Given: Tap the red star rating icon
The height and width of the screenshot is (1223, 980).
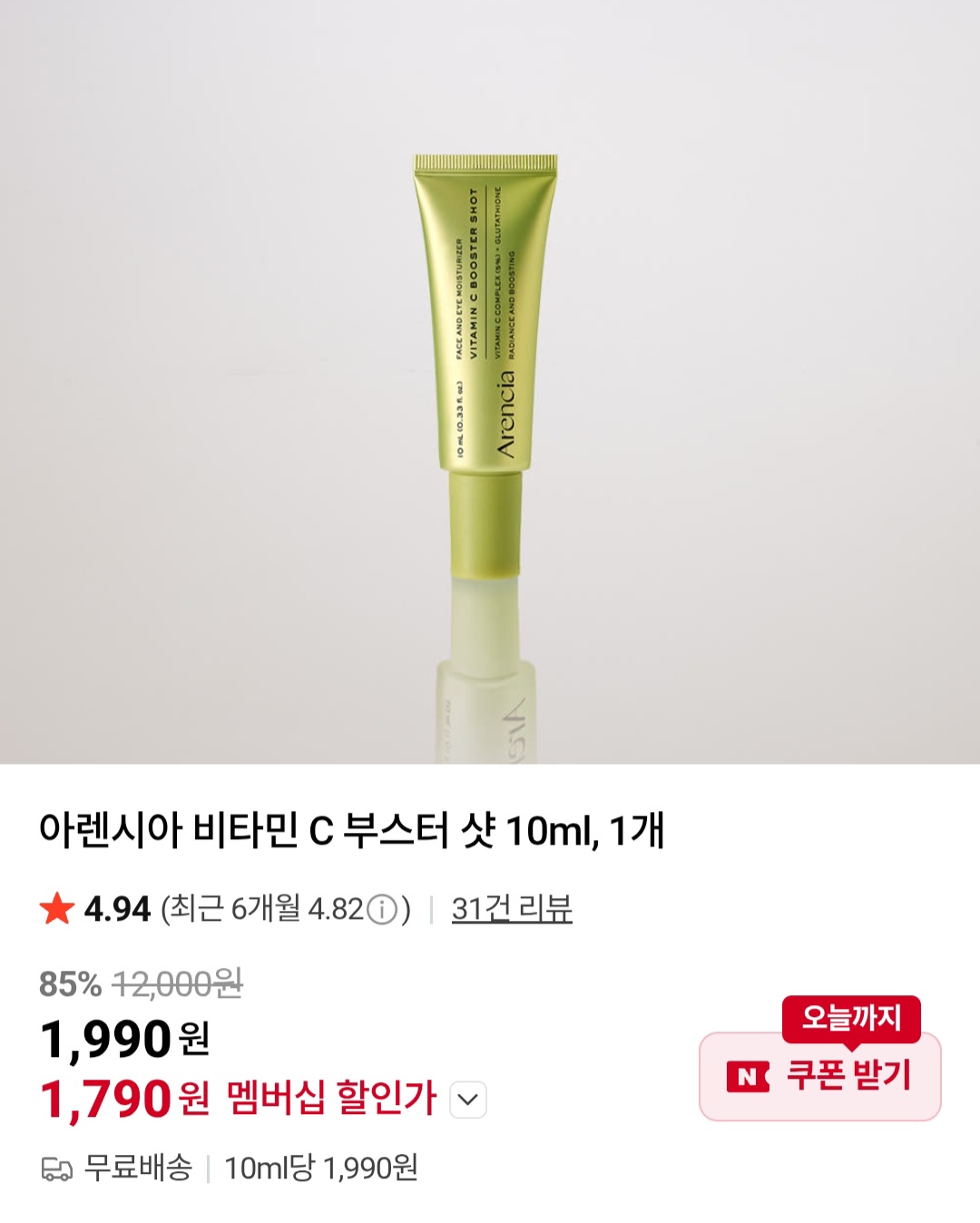Looking at the screenshot, I should click(x=56, y=908).
